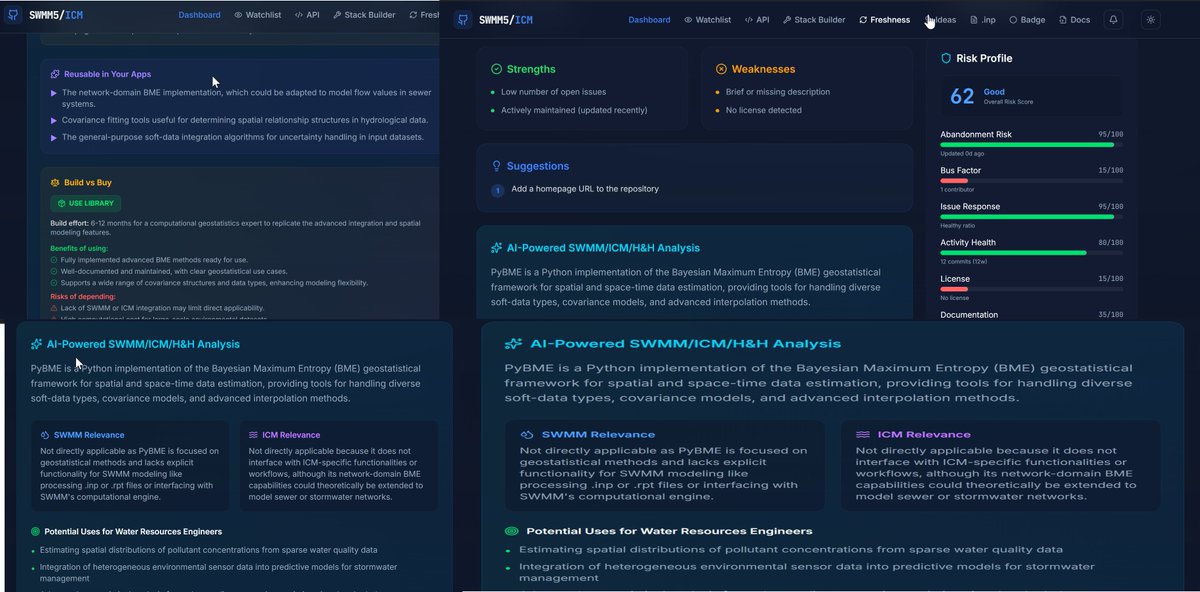
Task: Click the 62 overall risk score
Action: coord(962,96)
